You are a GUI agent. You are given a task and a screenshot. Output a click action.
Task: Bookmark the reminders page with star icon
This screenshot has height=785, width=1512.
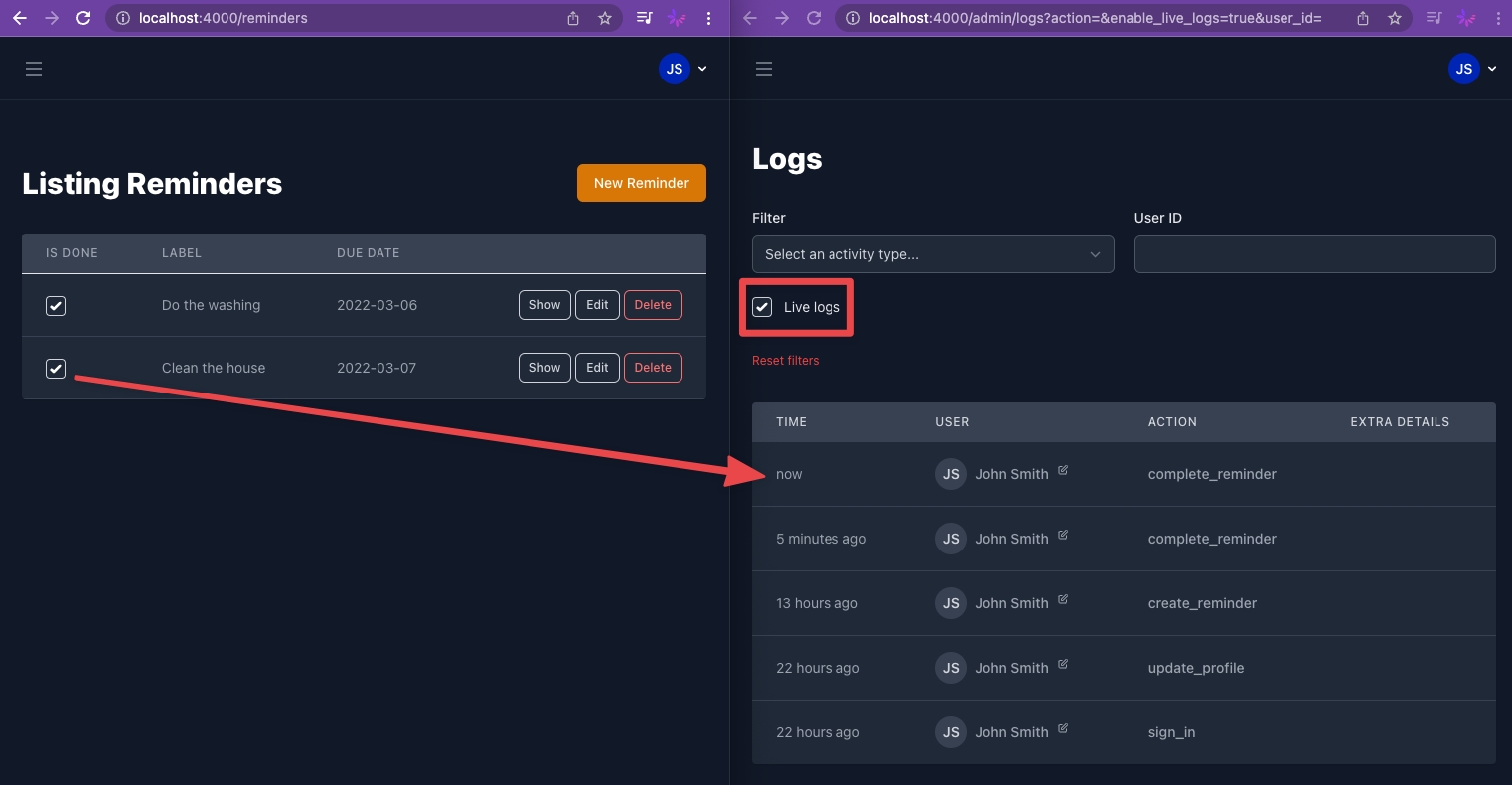click(605, 18)
